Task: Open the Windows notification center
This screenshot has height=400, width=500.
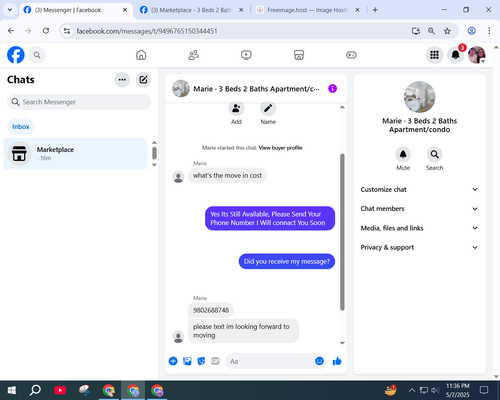Action: click(x=484, y=390)
